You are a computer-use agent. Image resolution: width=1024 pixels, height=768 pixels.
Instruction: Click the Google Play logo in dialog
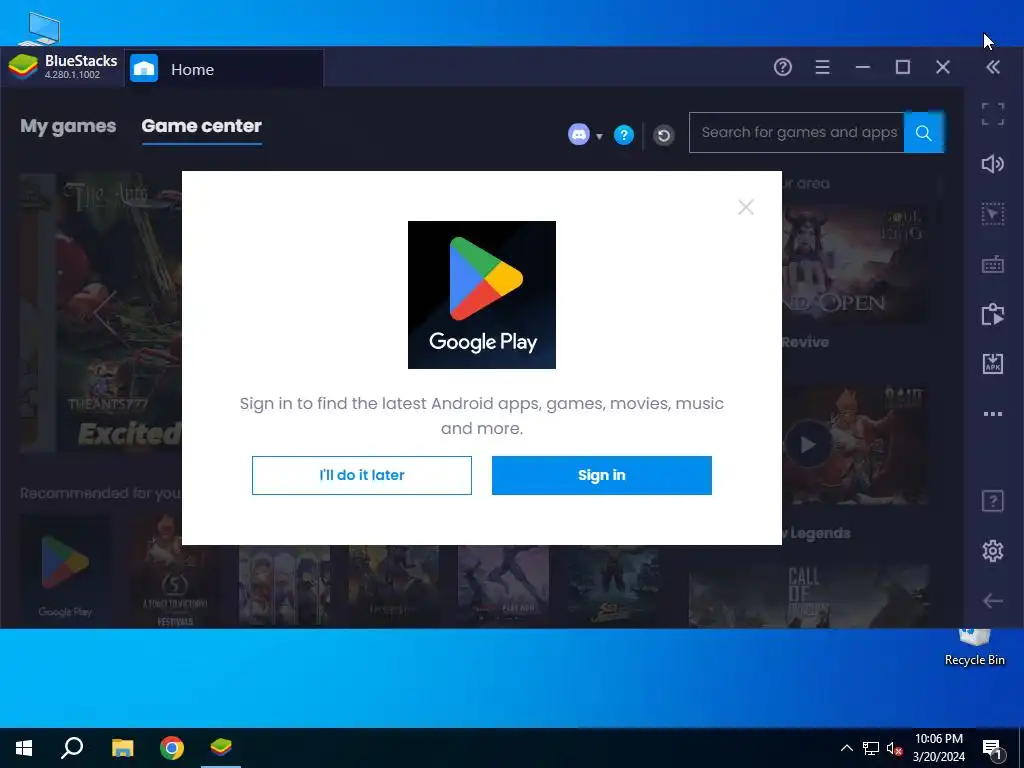tap(482, 295)
